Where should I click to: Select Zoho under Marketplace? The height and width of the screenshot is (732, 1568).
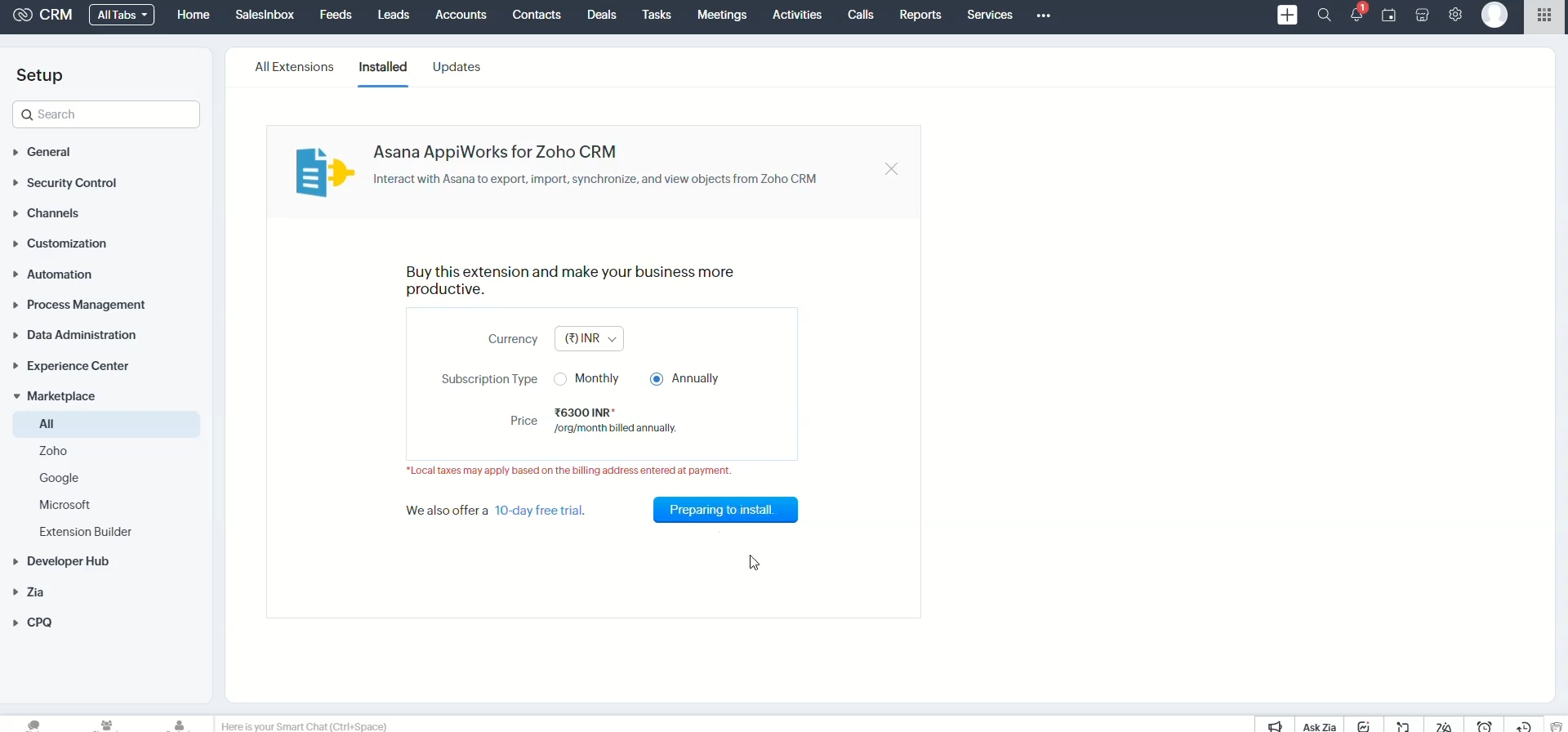[x=53, y=451]
